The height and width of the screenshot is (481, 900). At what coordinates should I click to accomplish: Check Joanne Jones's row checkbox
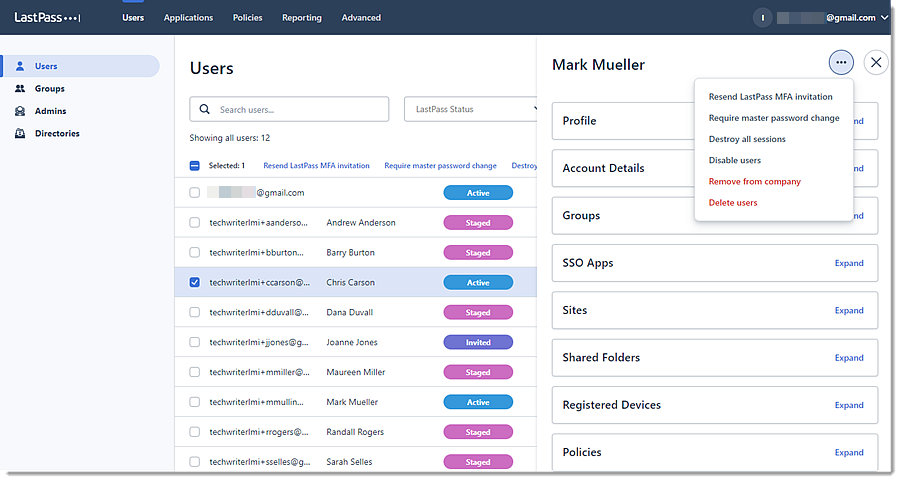point(195,342)
